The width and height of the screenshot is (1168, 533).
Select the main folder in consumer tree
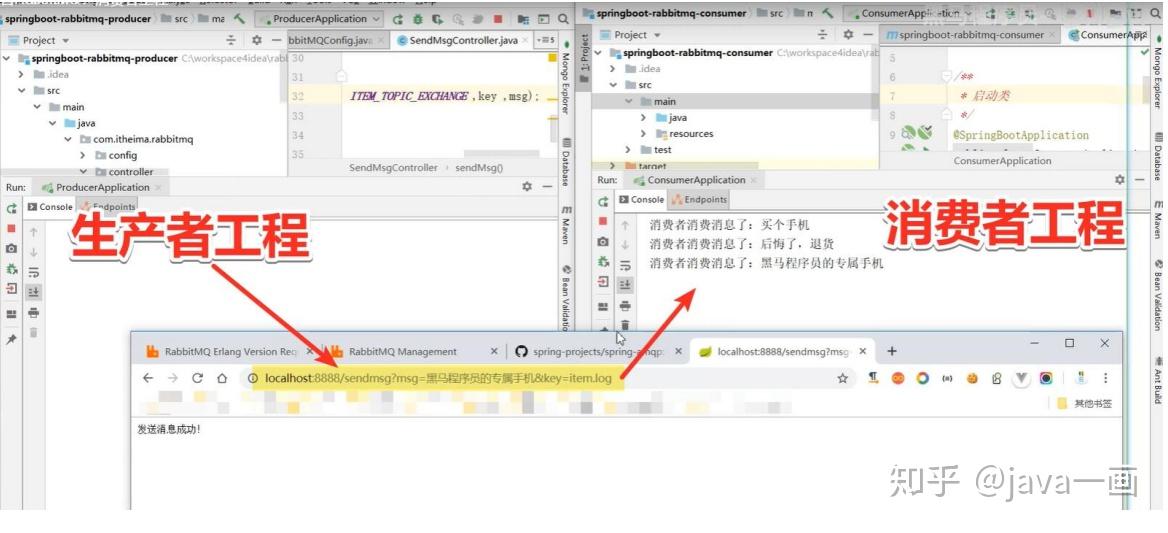tap(665, 101)
